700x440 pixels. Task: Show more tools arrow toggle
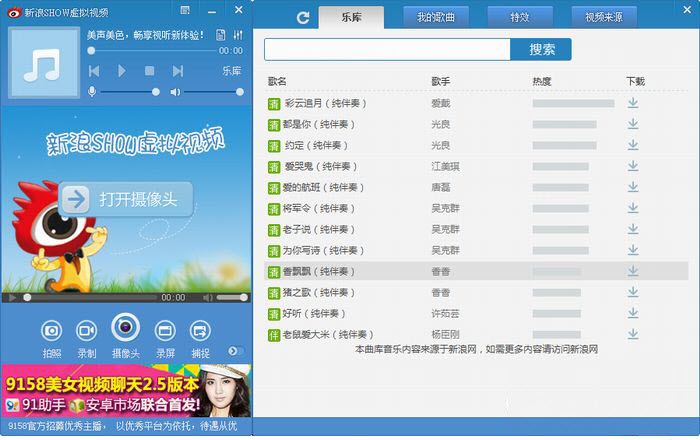coord(236,351)
